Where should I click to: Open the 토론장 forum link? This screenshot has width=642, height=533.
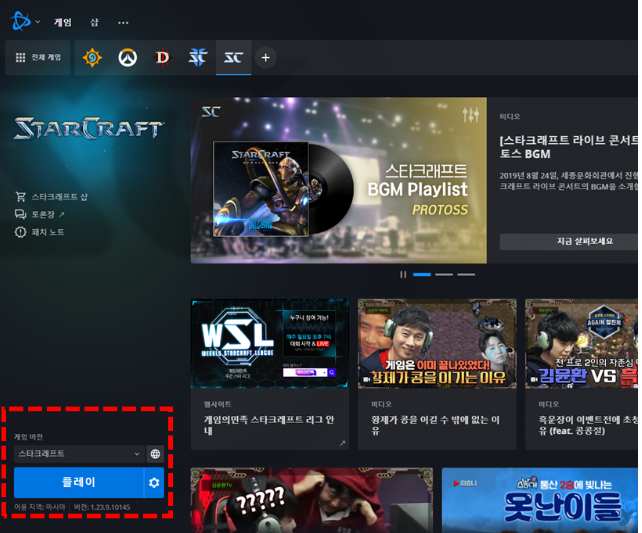(x=48, y=214)
